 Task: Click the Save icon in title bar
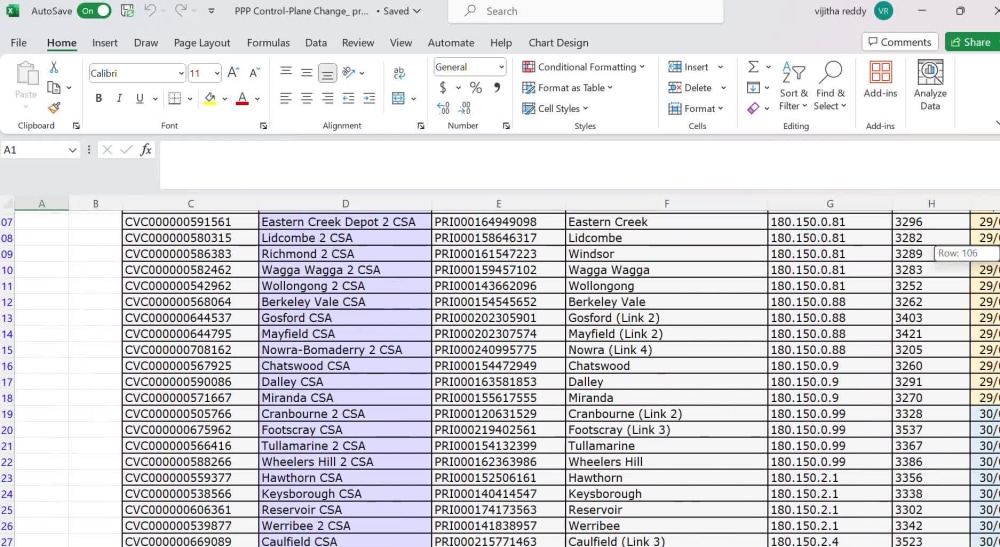point(128,11)
